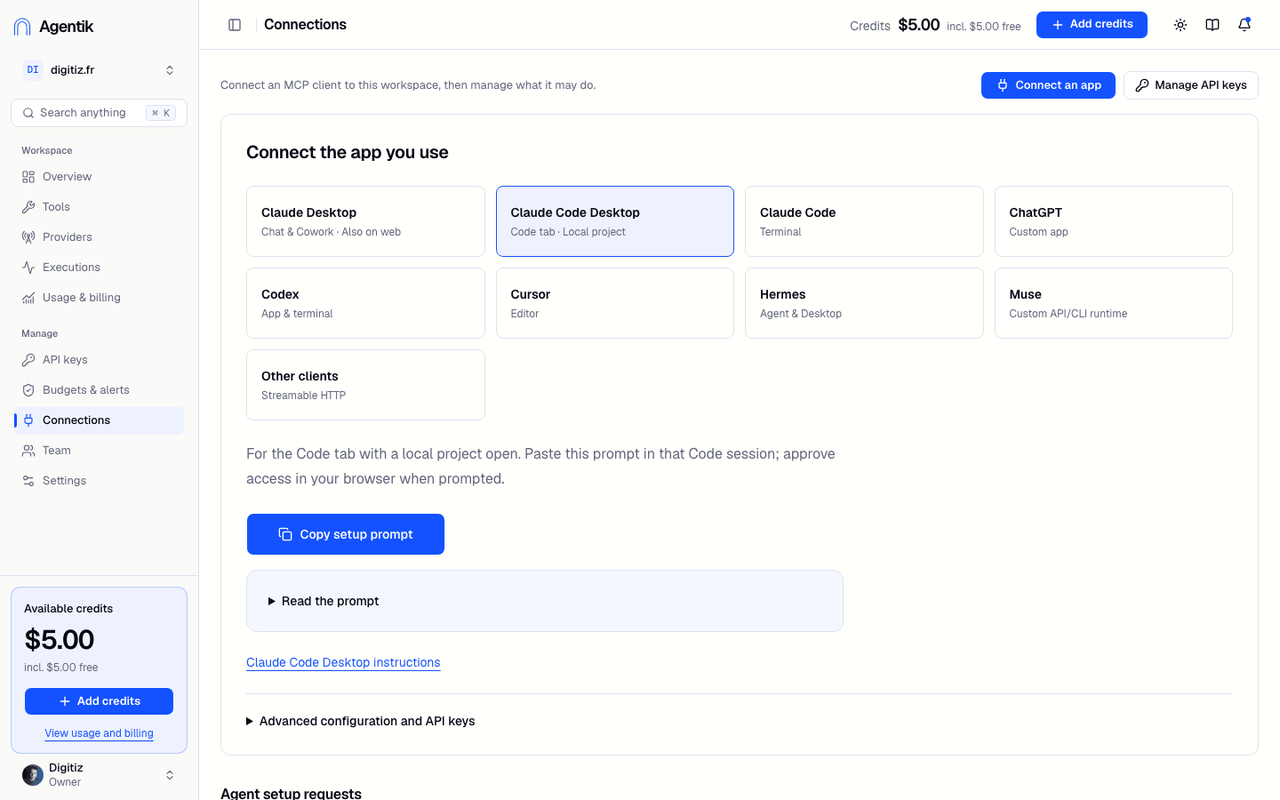Screen dimensions: 1280x800
Task: Collapse the sidebar with the panel icon
Action: click(235, 25)
